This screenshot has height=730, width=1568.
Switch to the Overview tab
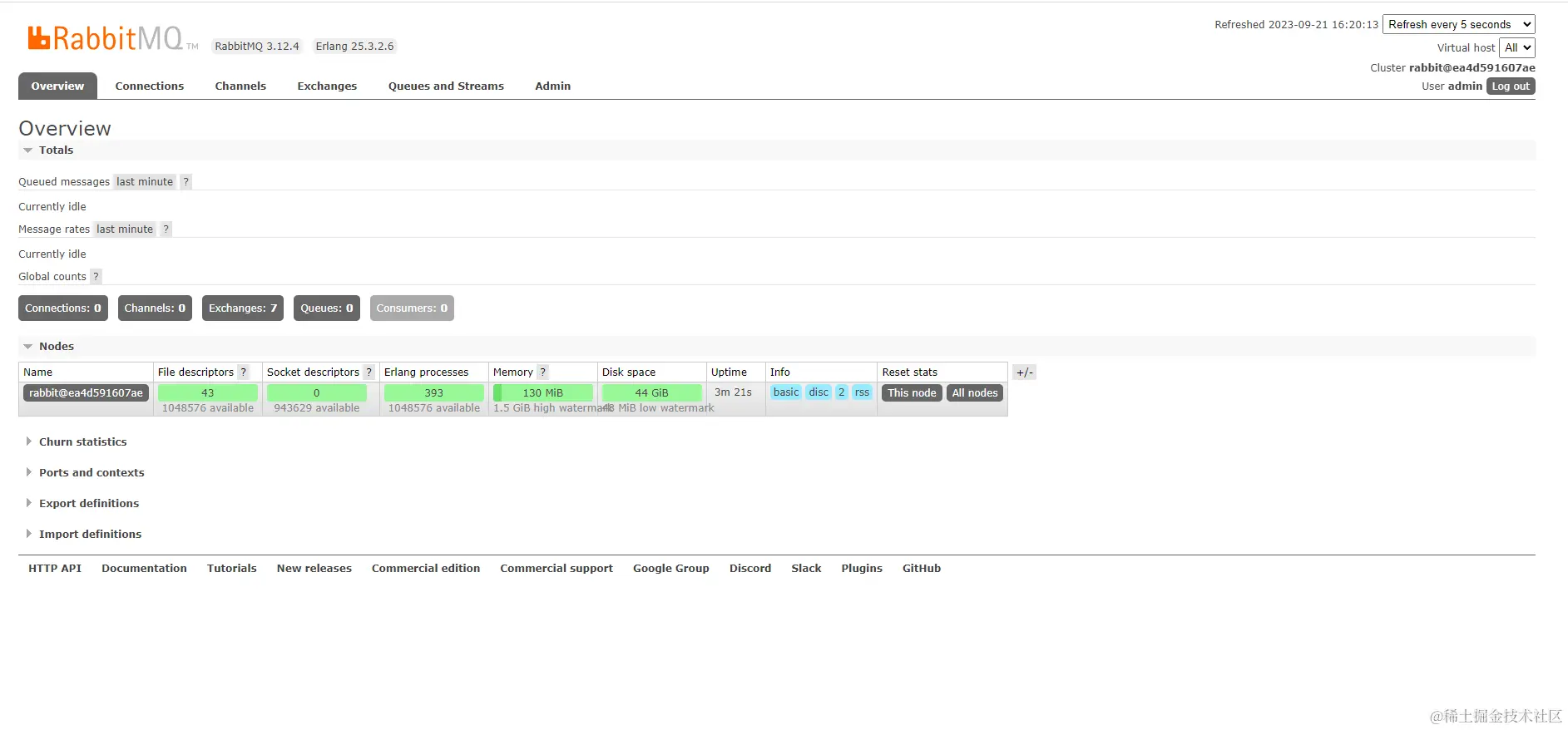[x=57, y=86]
